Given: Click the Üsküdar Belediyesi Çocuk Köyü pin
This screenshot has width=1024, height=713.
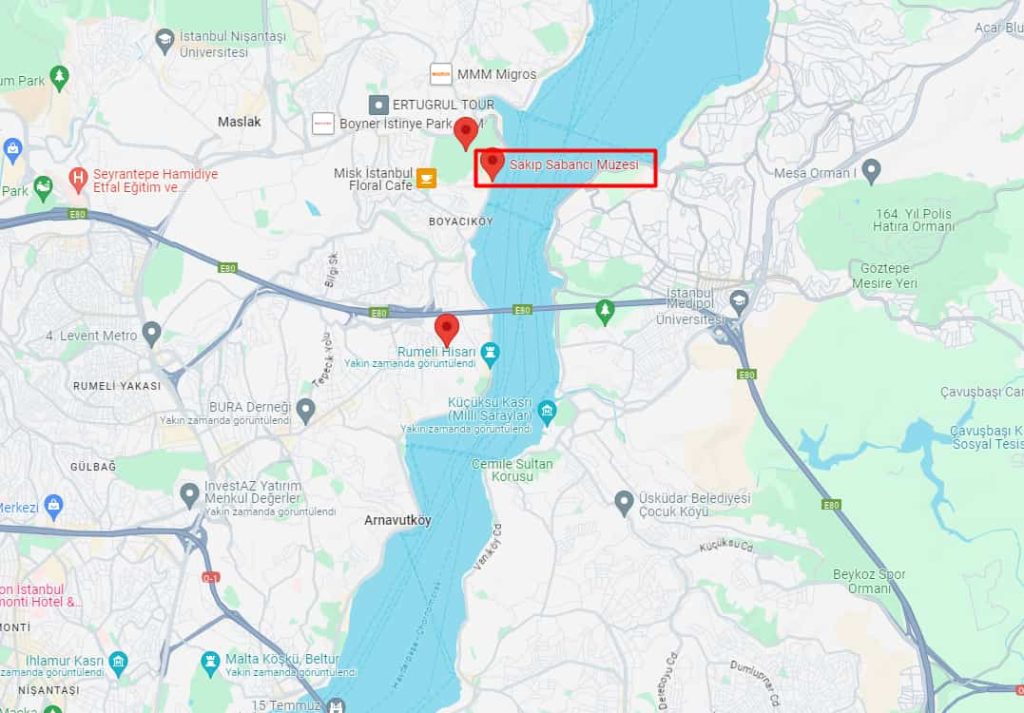Looking at the screenshot, I should click(x=624, y=503).
